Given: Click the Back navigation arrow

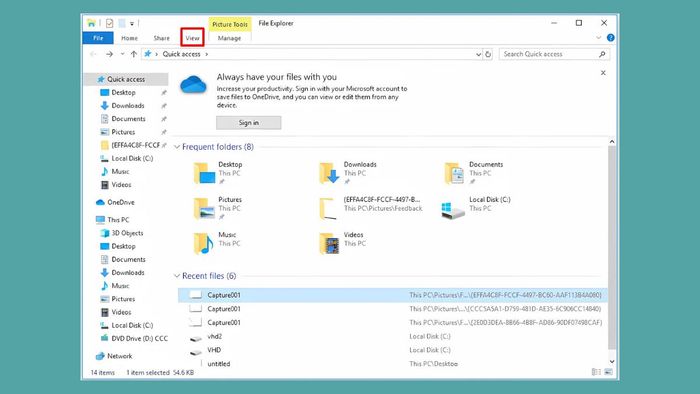Looking at the screenshot, I should pyautogui.click(x=93, y=54).
